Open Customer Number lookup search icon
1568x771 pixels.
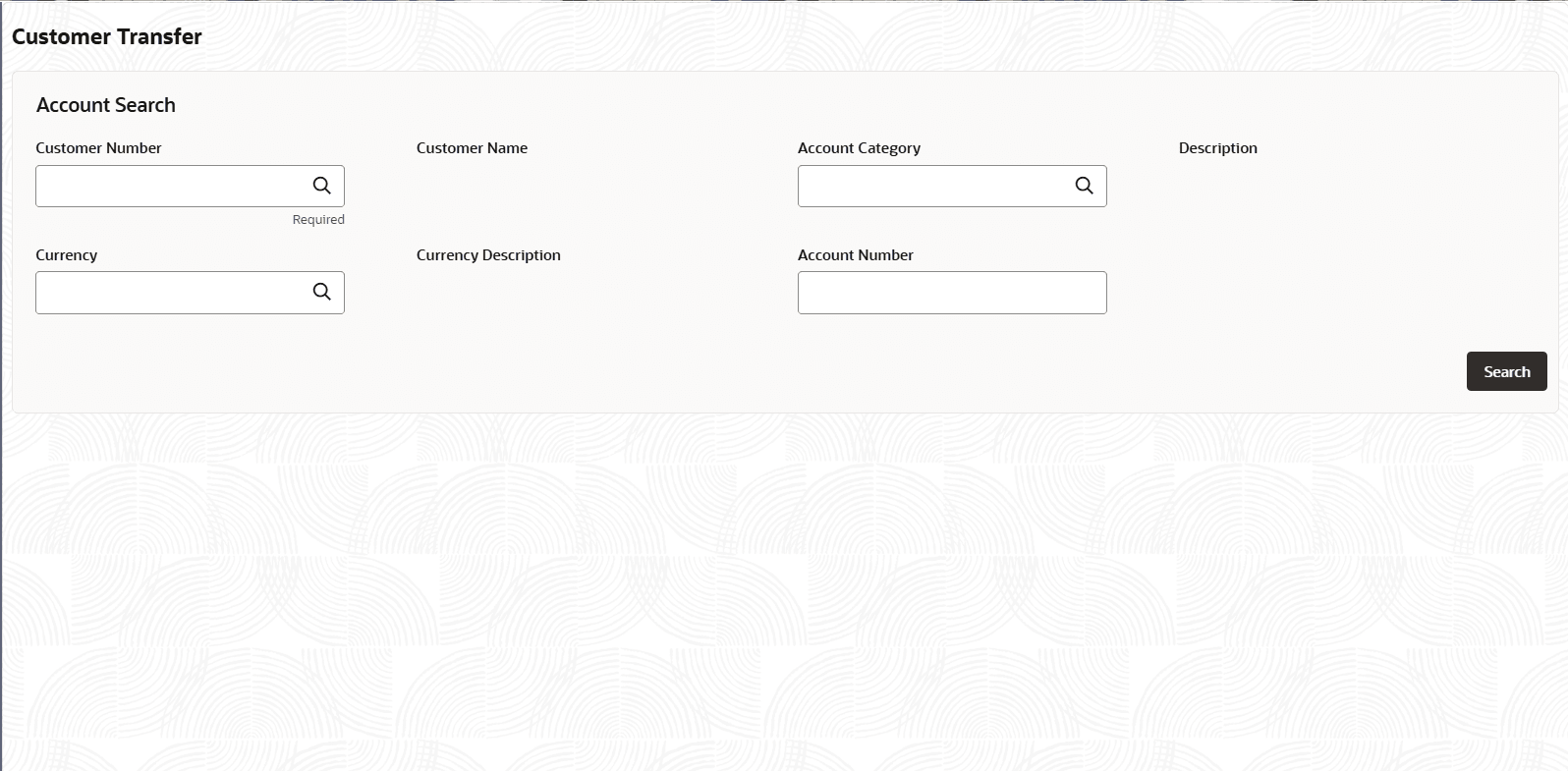321,186
